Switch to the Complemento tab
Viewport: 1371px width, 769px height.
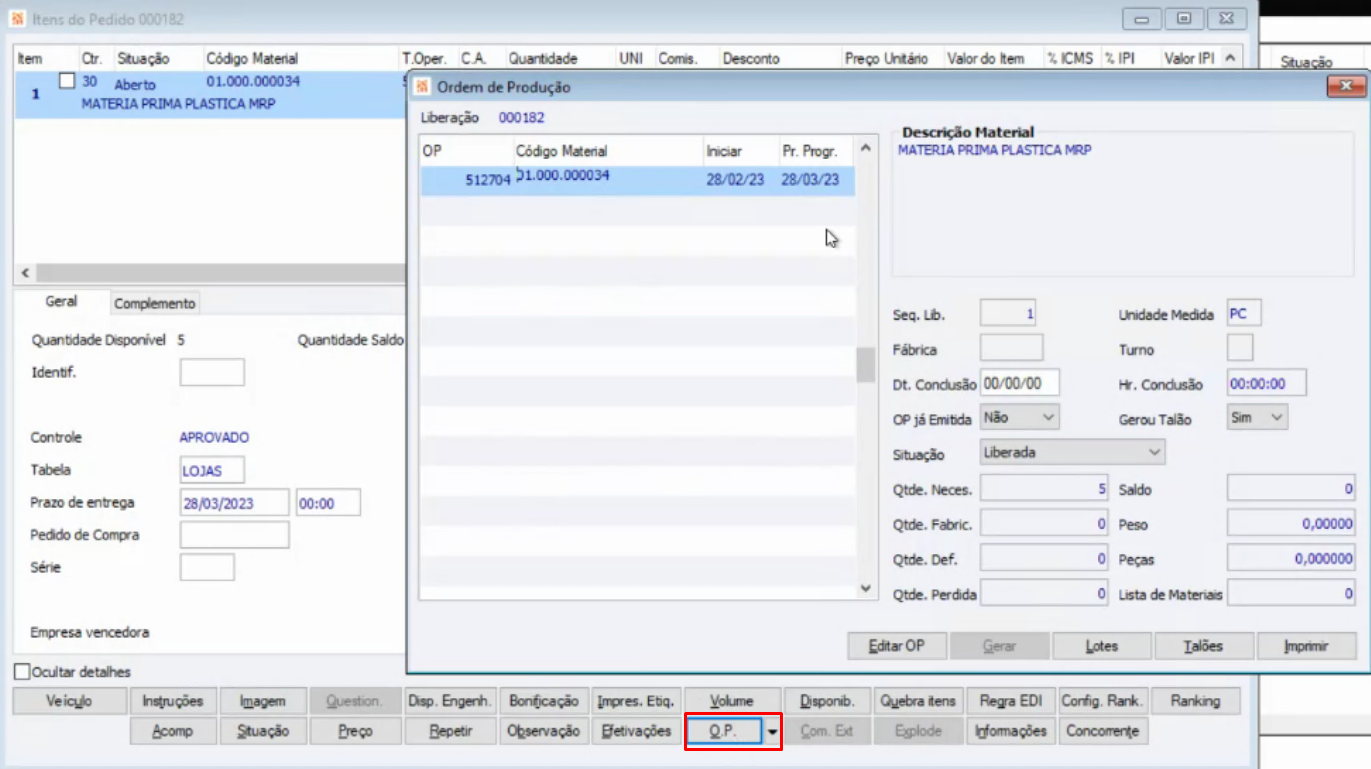coord(154,303)
